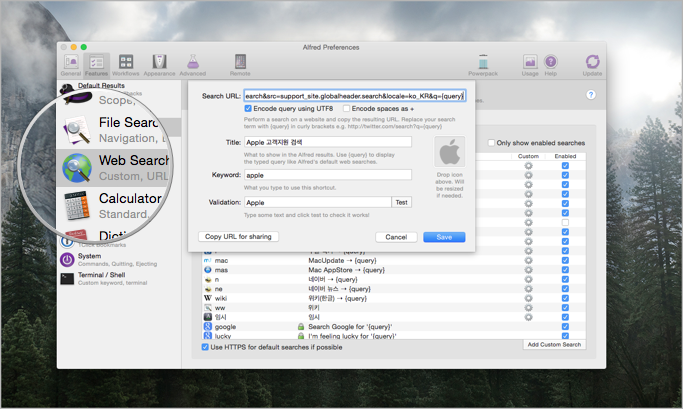Screen dimensions: 683x409
Task: Click the Test validation button
Action: point(402,202)
